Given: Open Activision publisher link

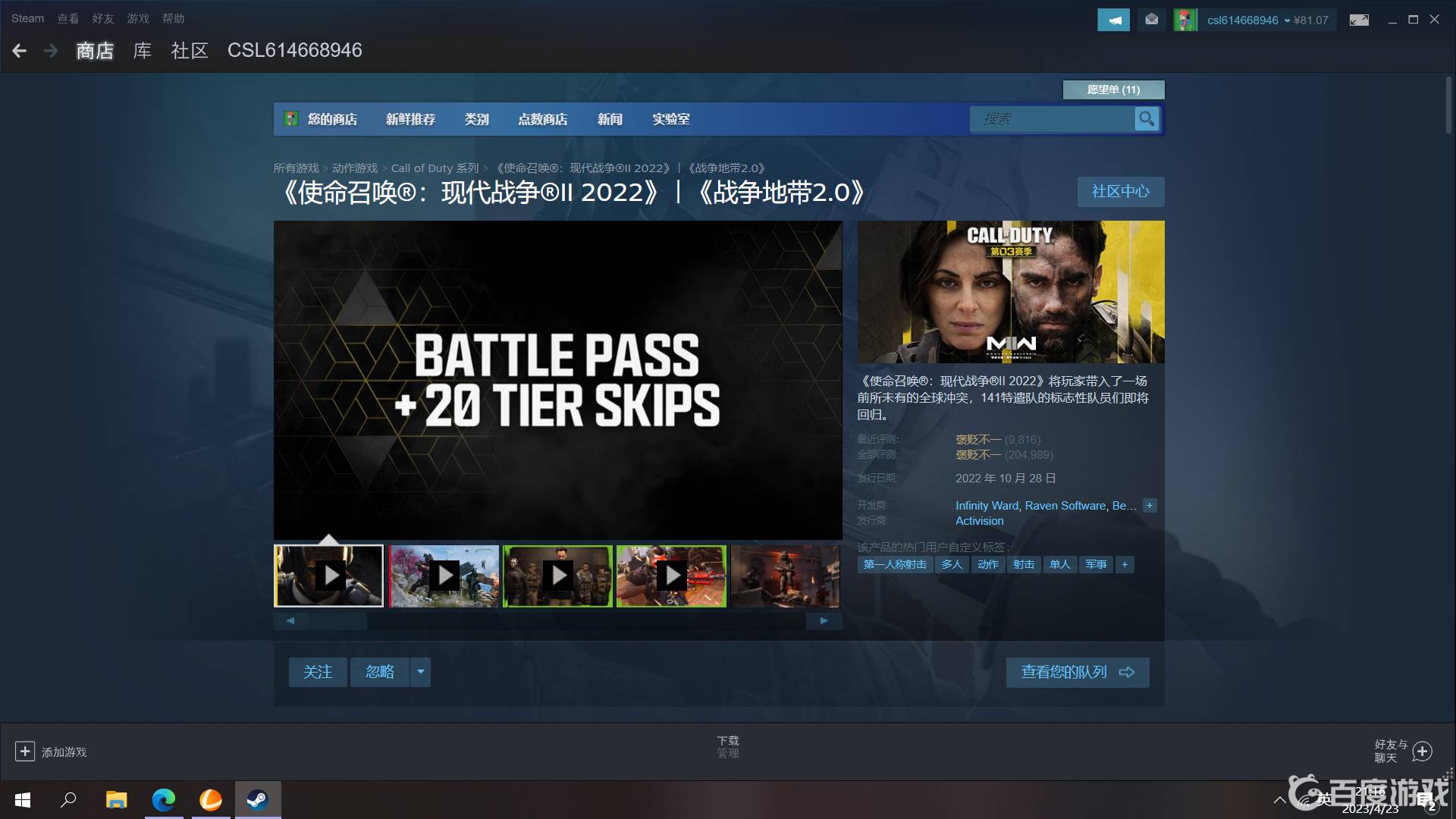Looking at the screenshot, I should click(979, 521).
